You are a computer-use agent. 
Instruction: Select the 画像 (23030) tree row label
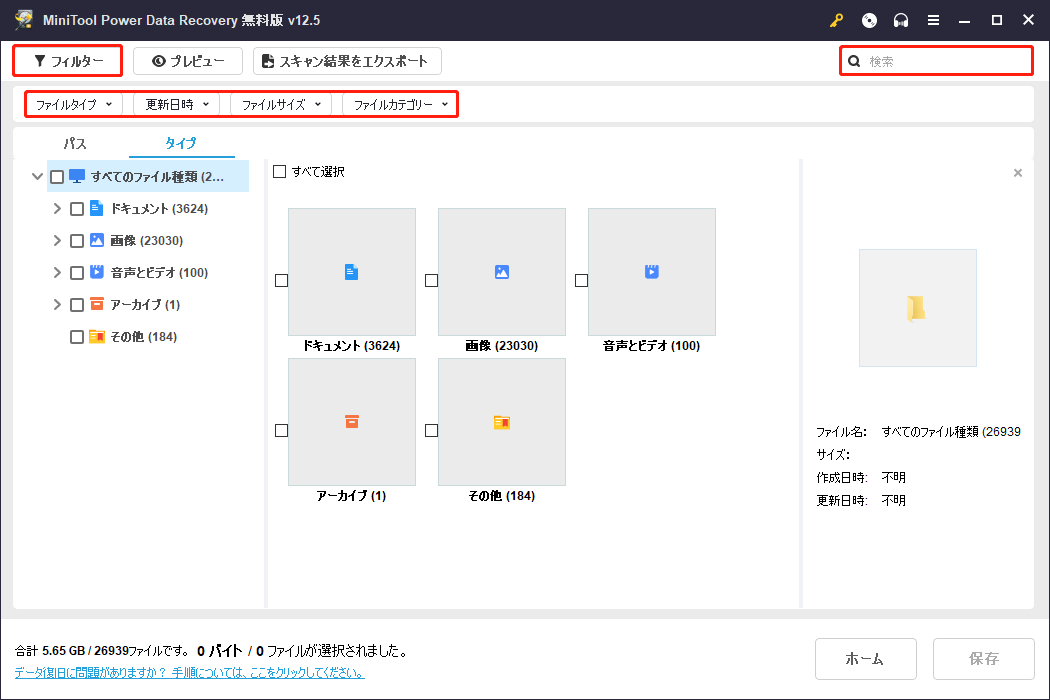tap(147, 240)
